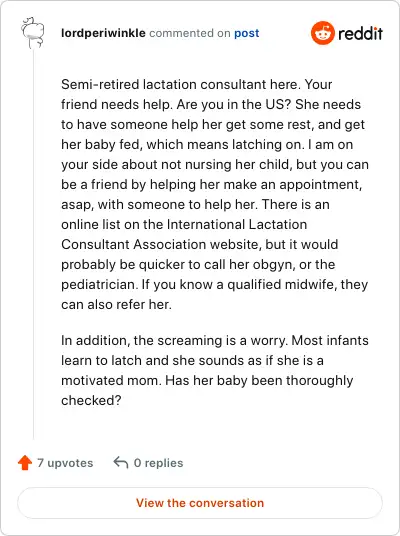Click the reddit wordmark text logo

pyautogui.click(x=360, y=34)
